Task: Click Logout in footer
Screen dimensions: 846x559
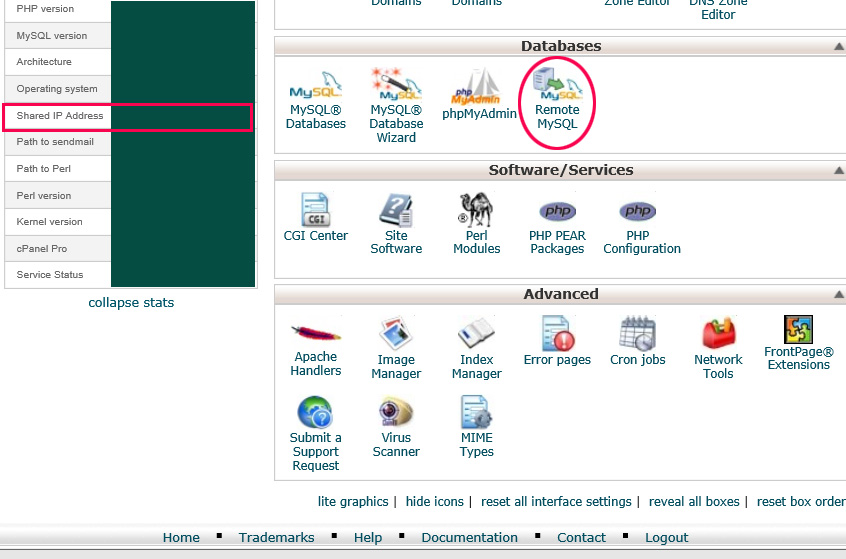Action: pos(666,538)
